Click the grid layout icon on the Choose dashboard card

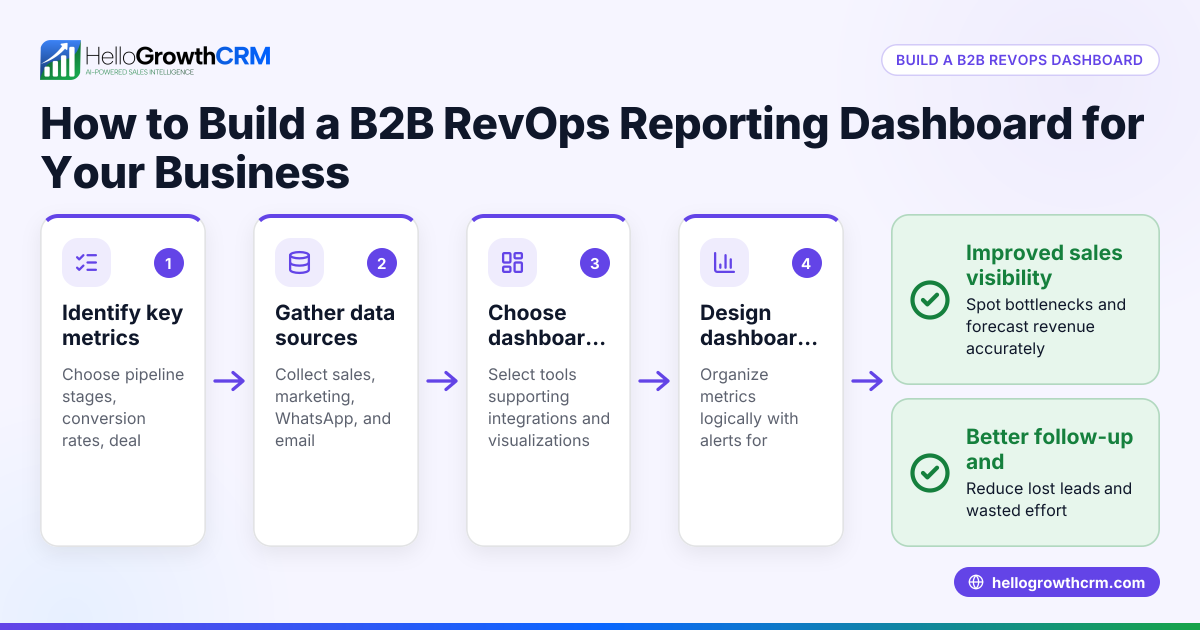point(512,263)
